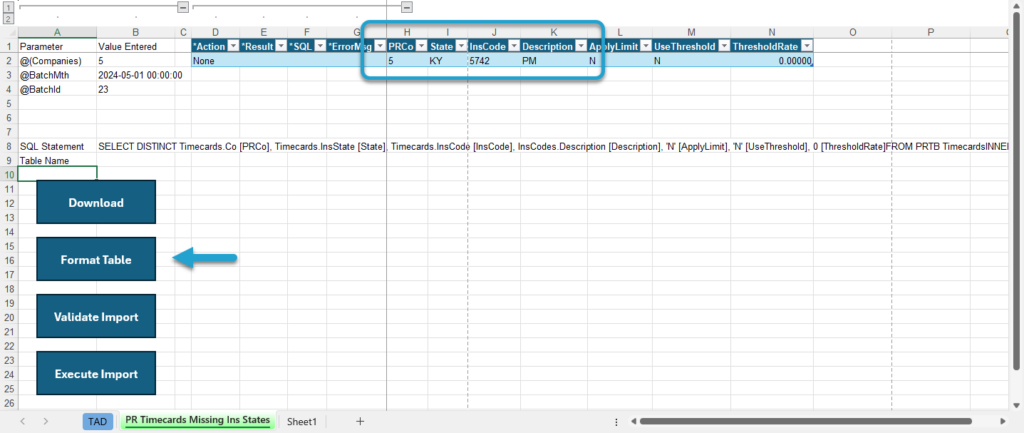Open the sheet tab options three-dot handle
The width and height of the screenshot is (1024, 433).
click(616, 421)
